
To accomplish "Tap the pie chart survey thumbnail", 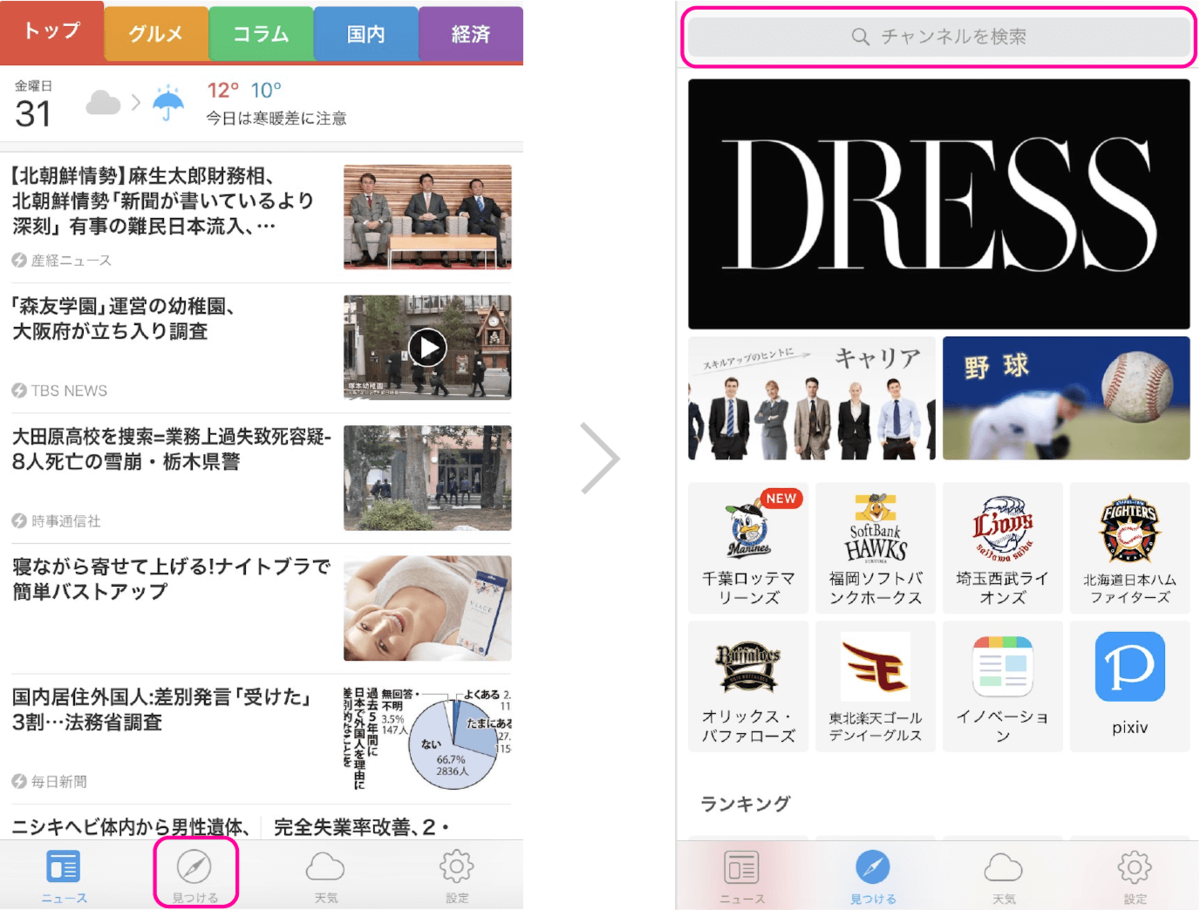I will click(x=427, y=738).
